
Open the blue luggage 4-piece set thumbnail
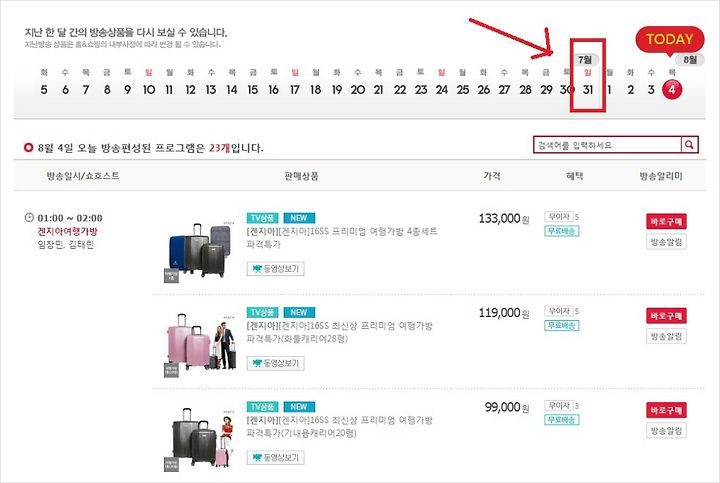(198, 252)
